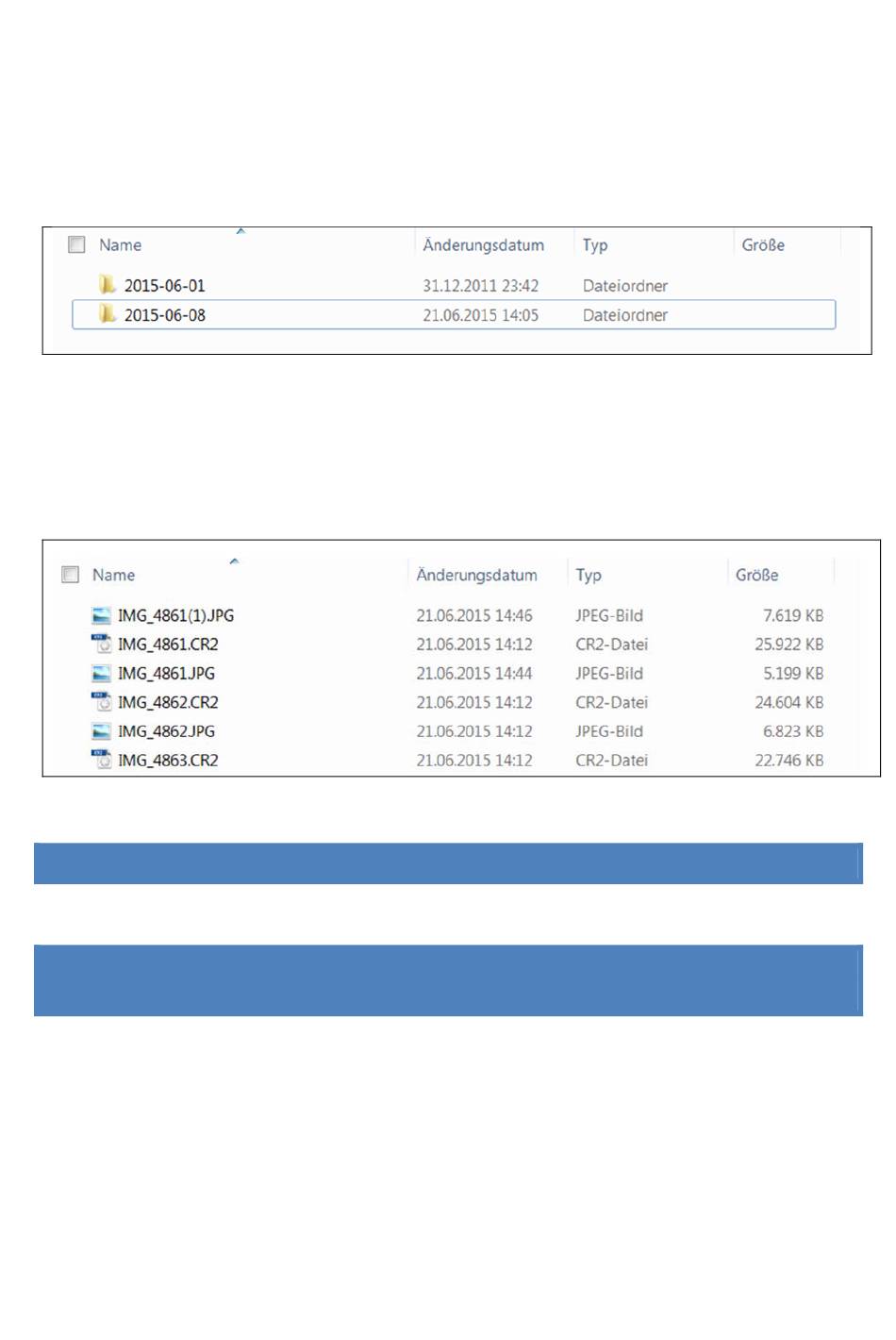Click size value 6.823 KB

point(793,731)
